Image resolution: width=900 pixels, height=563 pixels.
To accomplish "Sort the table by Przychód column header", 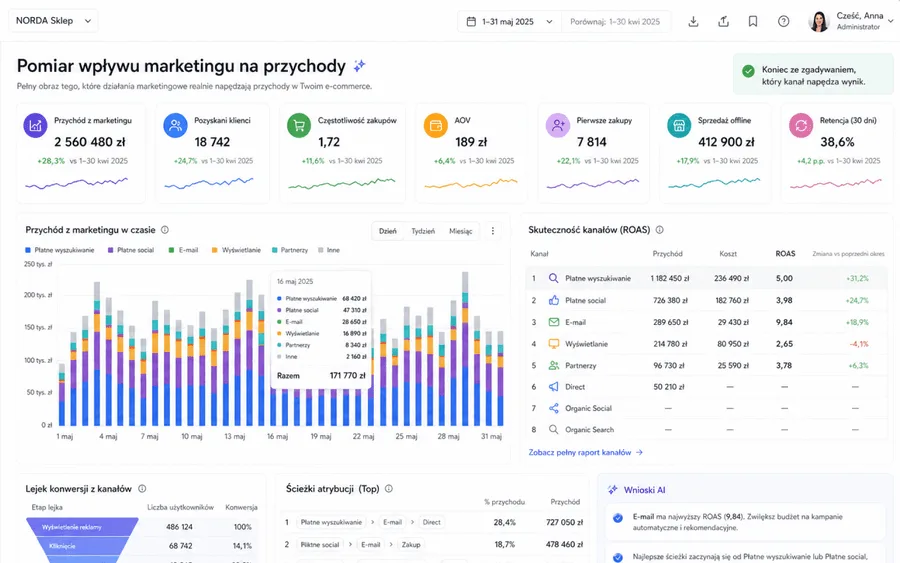I will (x=668, y=254).
